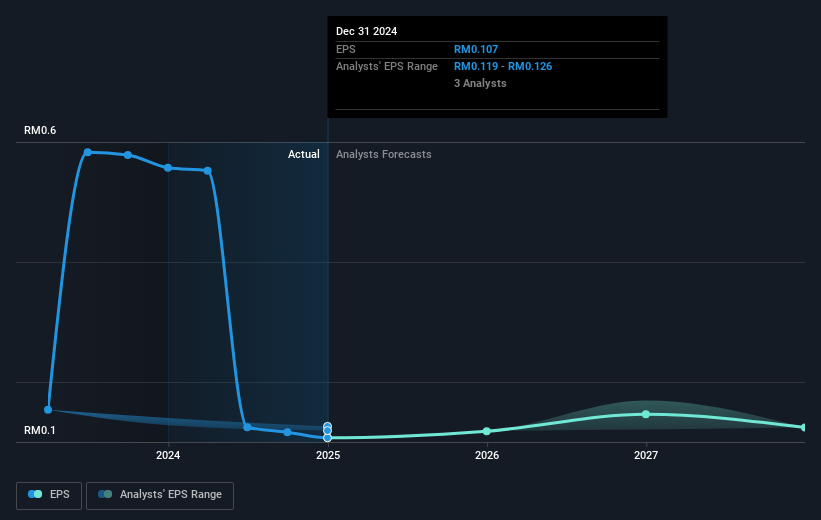This screenshot has height=520, width=821.
Task: Click the first low EPS point after the drop
Action: (x=247, y=427)
